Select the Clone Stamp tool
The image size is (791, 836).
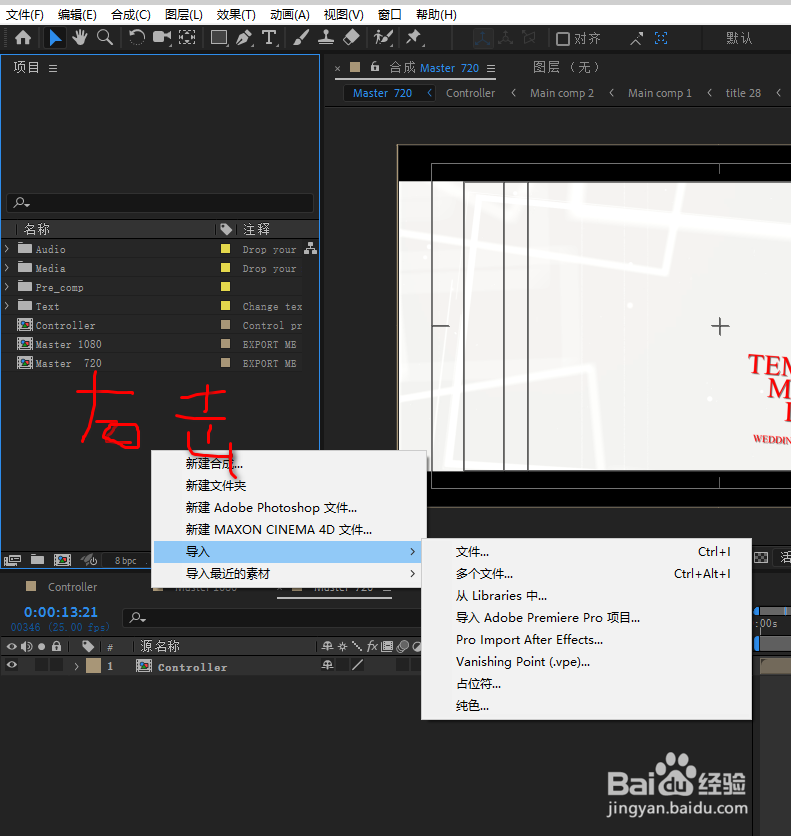click(326, 37)
